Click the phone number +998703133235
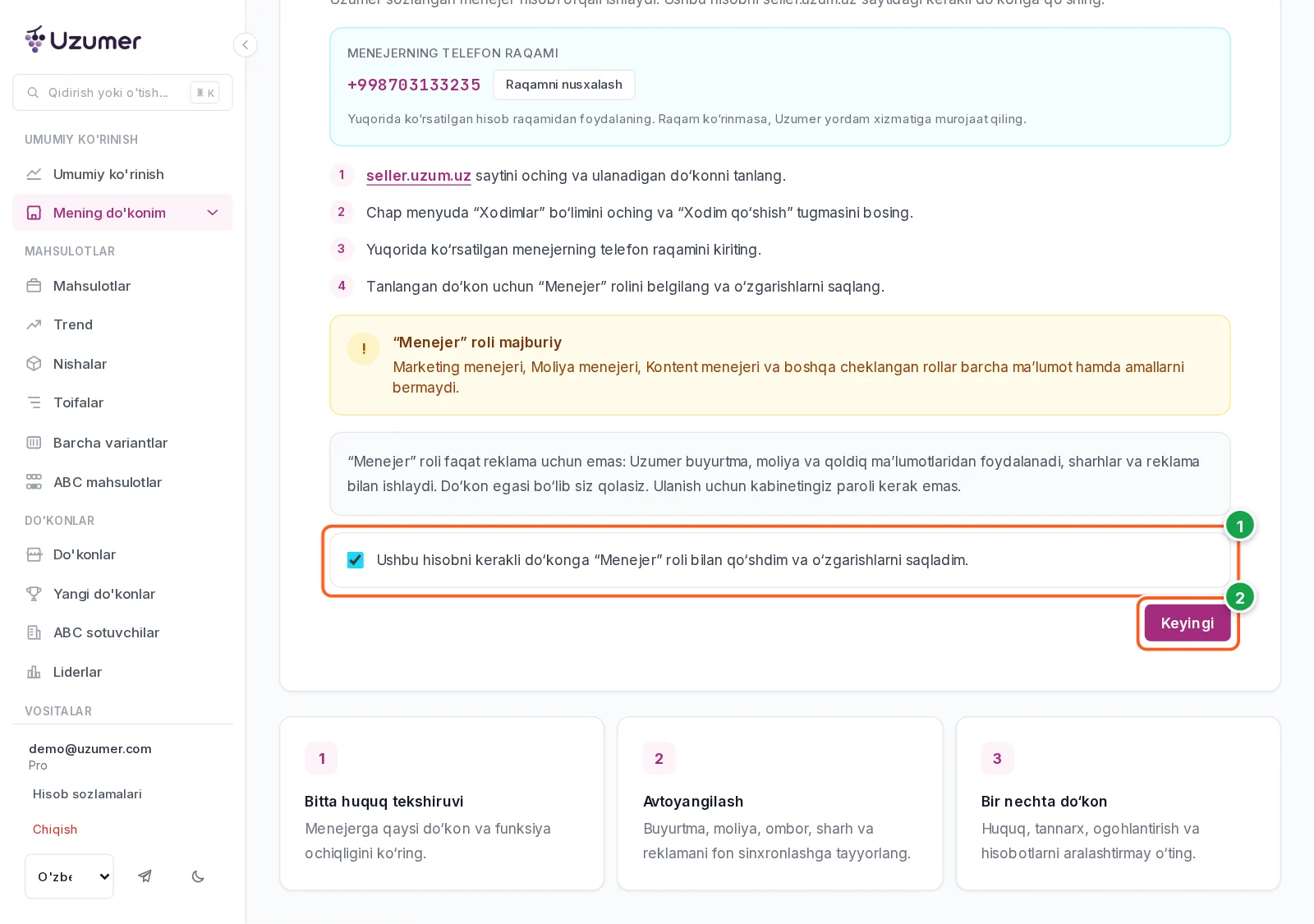Image resolution: width=1314 pixels, height=924 pixels. [414, 85]
